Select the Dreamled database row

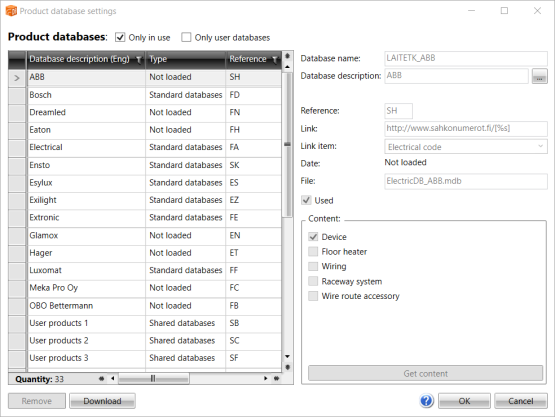(145, 113)
